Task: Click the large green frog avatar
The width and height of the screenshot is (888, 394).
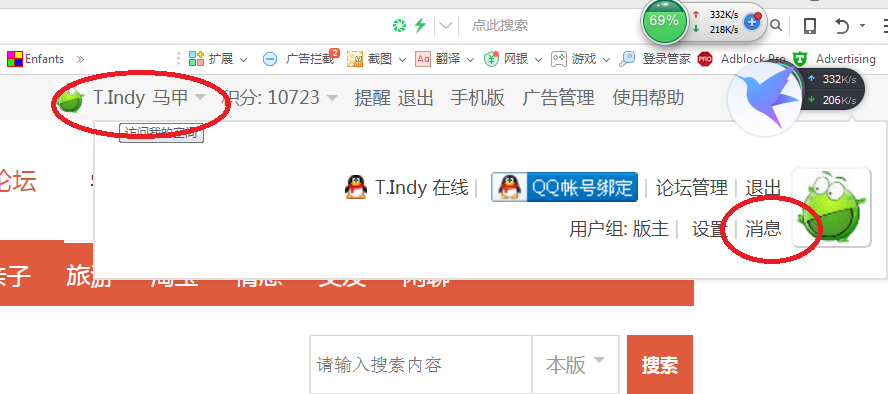Action: click(x=831, y=207)
